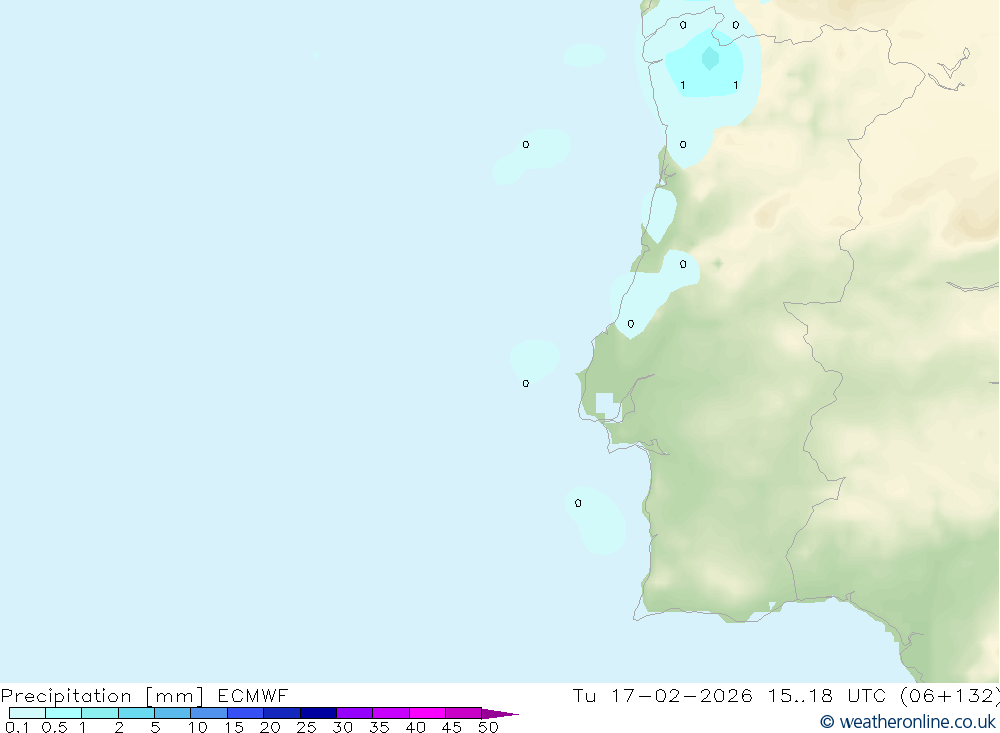The height and width of the screenshot is (733, 1000).
Task: Click the 'ECMWF' model label
Action: tap(253, 695)
